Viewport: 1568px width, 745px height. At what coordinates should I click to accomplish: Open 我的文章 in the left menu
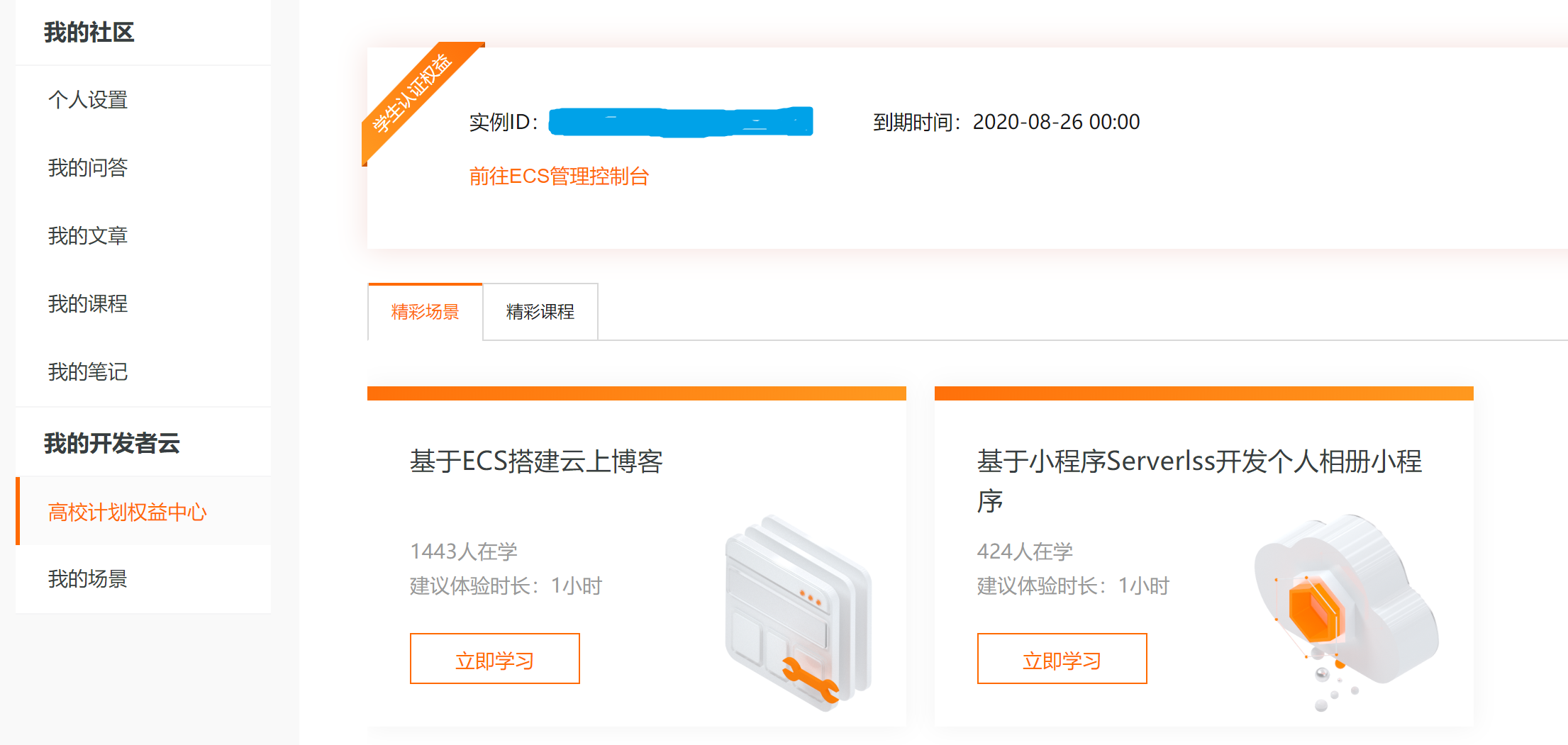click(x=87, y=236)
